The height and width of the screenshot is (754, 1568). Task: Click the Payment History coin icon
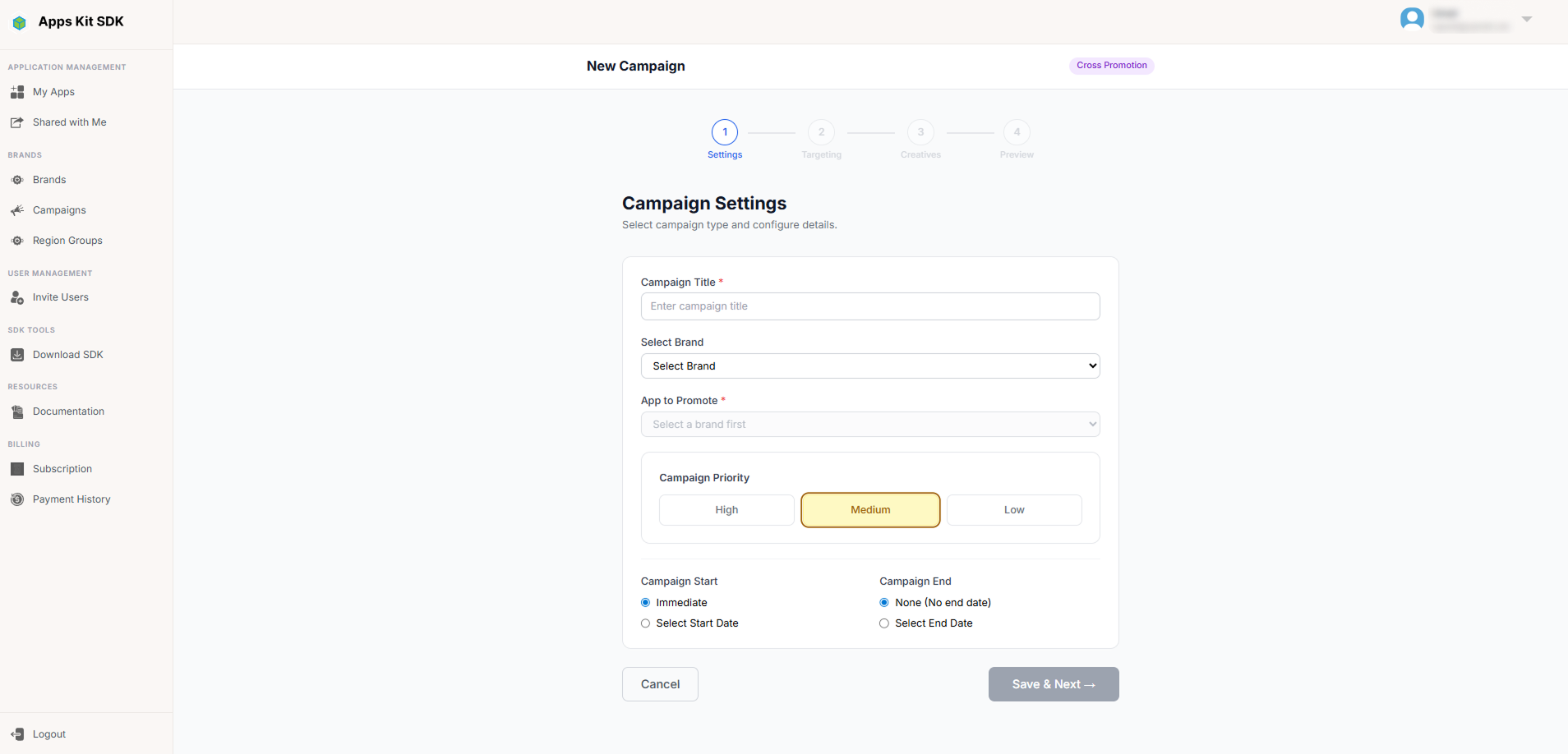tap(17, 499)
